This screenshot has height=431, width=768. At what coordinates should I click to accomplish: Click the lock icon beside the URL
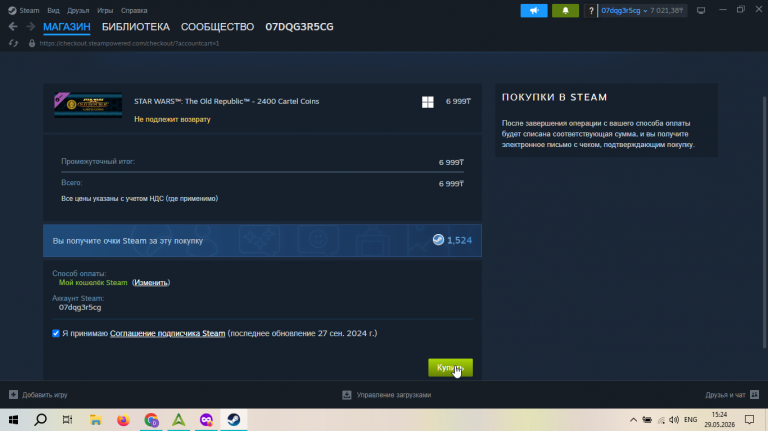32,43
